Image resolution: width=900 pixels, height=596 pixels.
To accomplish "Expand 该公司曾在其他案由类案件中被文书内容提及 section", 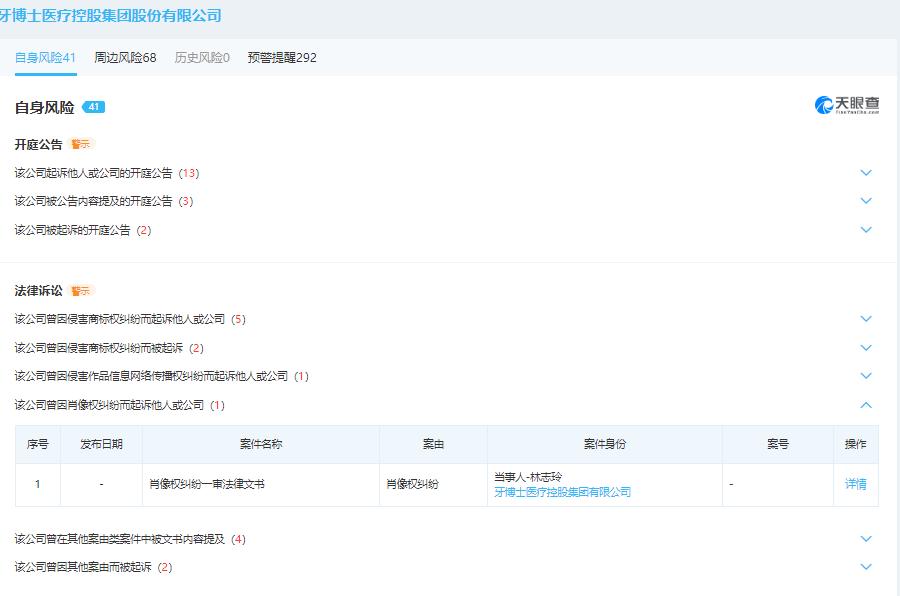I will pos(866,538).
